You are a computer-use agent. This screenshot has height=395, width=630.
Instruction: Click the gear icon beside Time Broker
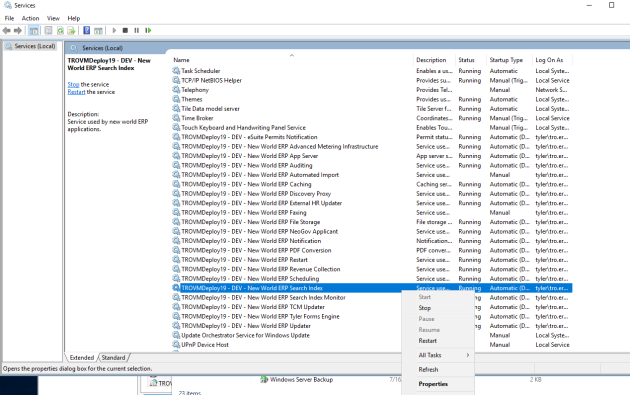pos(176,118)
